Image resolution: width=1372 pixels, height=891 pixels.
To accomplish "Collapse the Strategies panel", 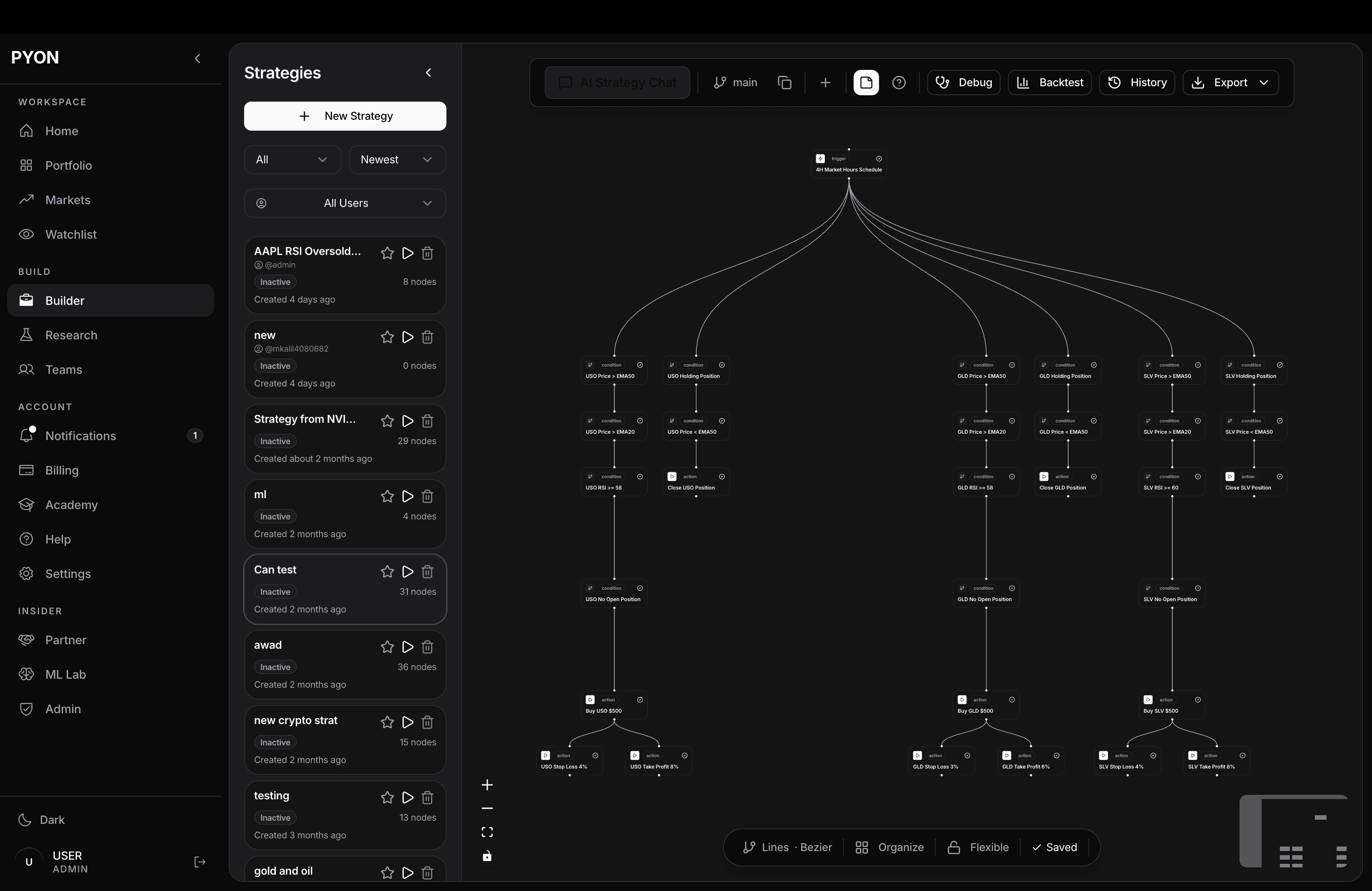I will [x=428, y=73].
